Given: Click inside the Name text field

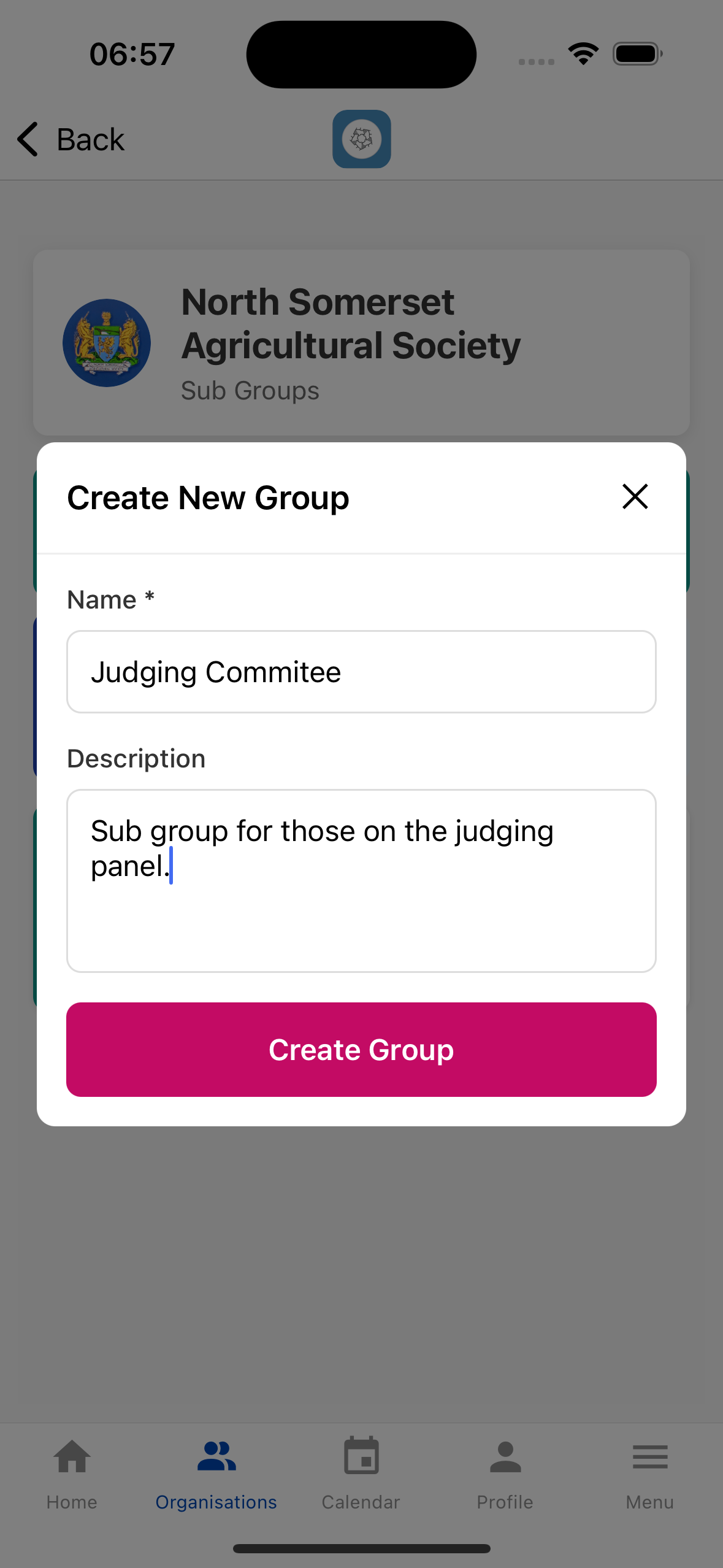Looking at the screenshot, I should click(361, 672).
